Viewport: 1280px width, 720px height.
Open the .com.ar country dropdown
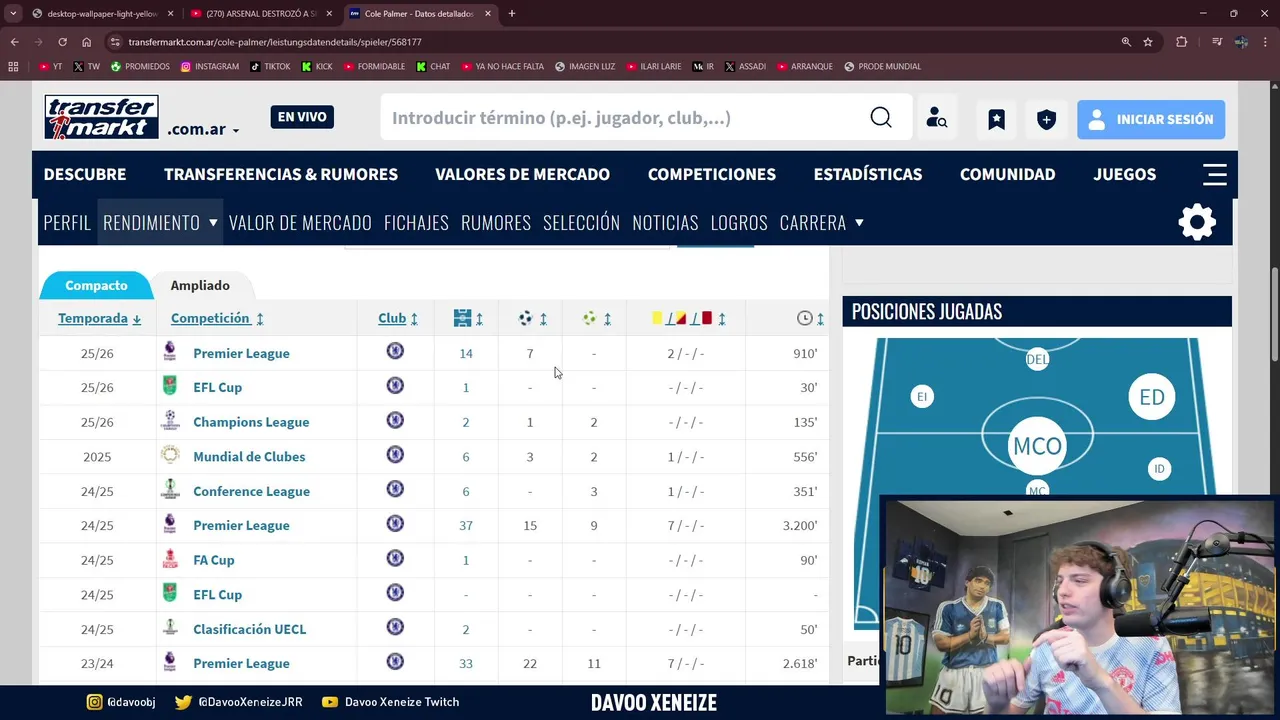203,130
